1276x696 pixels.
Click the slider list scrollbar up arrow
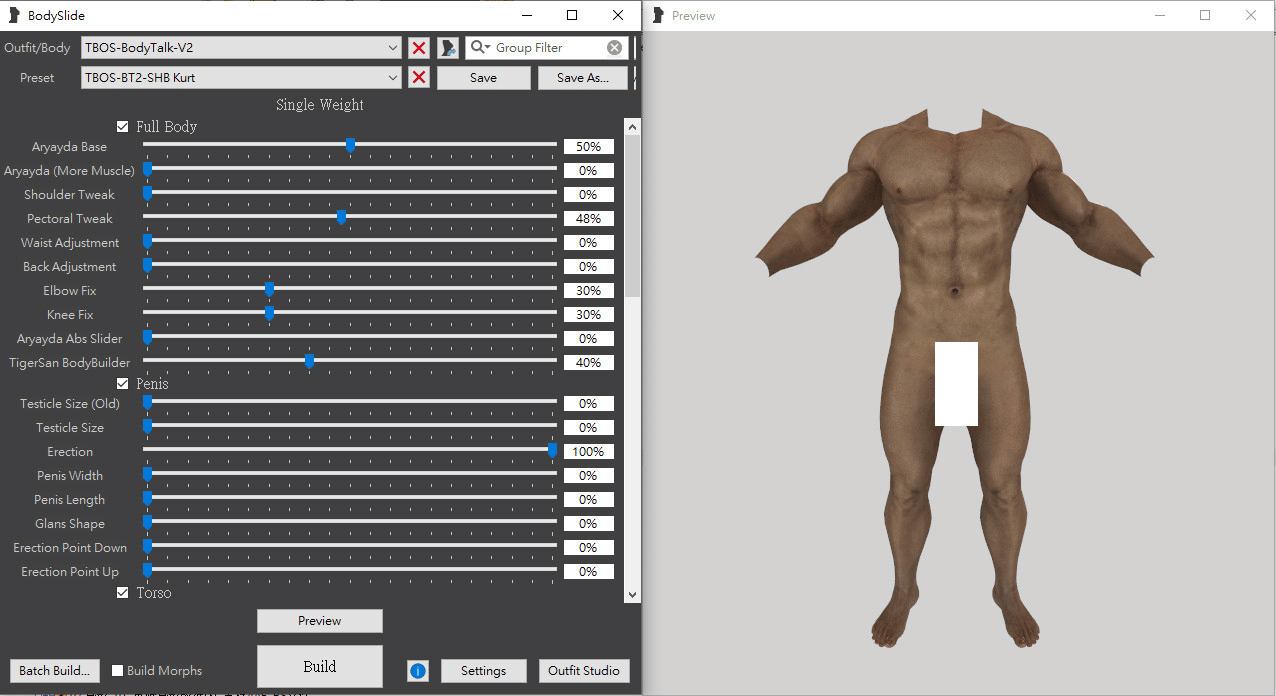coord(631,127)
